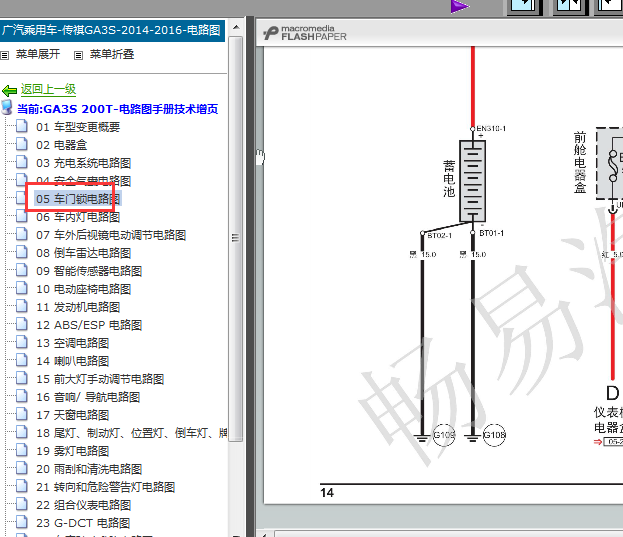Open 13 空调电路图
Image resolution: width=623 pixels, height=537 pixels.
tap(72, 343)
